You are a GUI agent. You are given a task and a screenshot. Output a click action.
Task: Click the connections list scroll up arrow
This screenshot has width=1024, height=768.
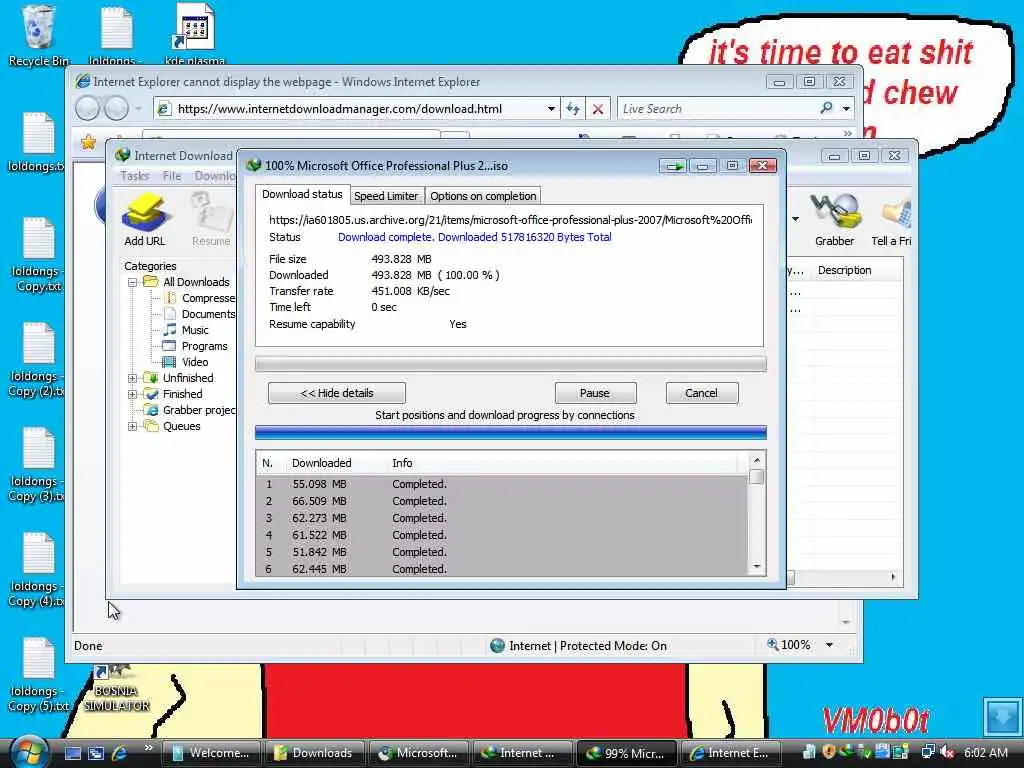(x=756, y=460)
